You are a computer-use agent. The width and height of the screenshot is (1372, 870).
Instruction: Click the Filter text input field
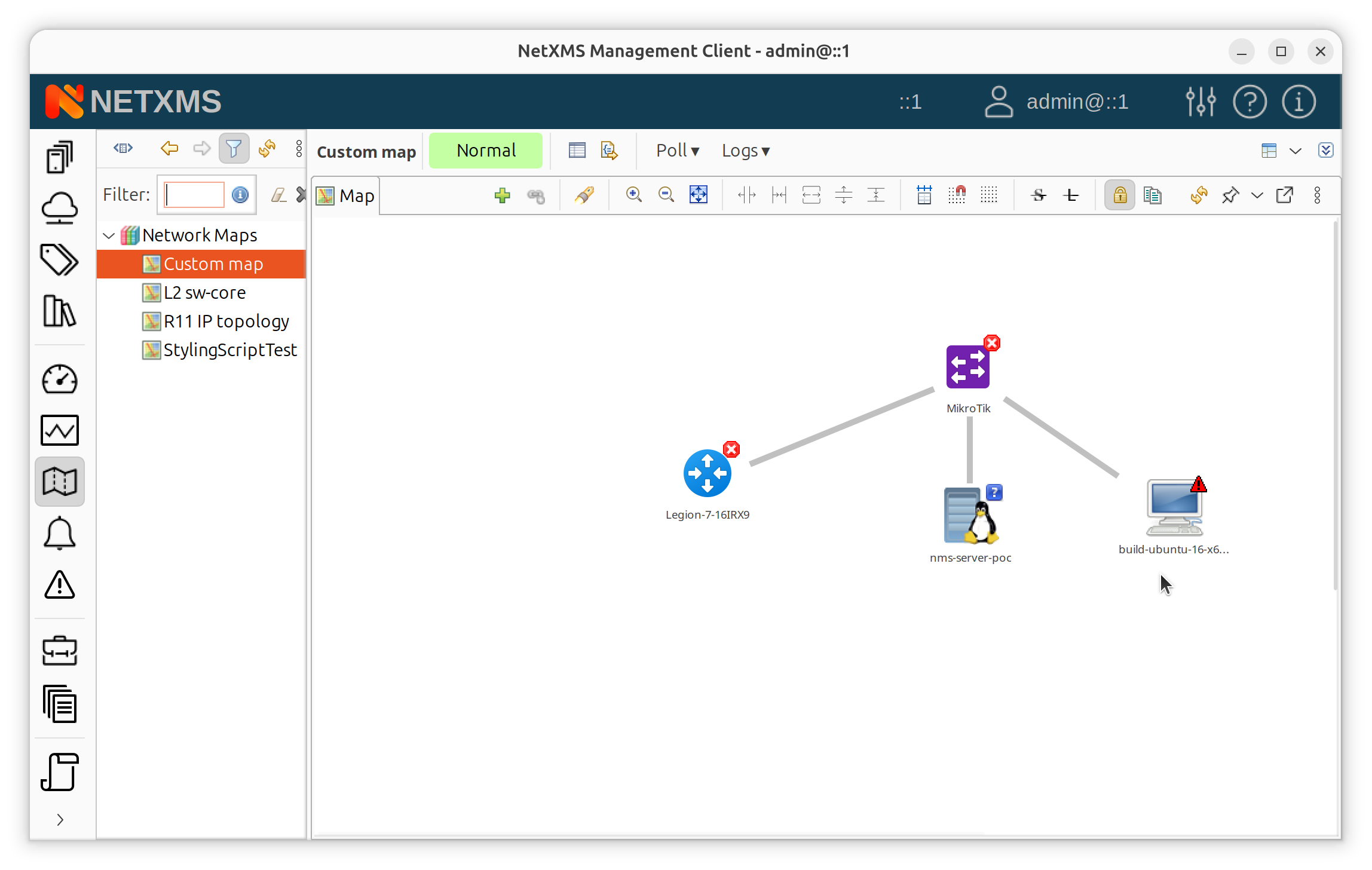[195, 195]
